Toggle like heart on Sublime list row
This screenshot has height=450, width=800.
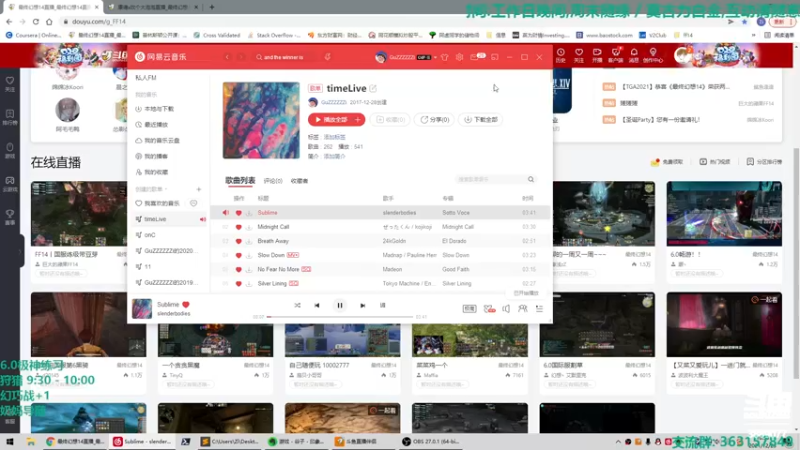238,213
